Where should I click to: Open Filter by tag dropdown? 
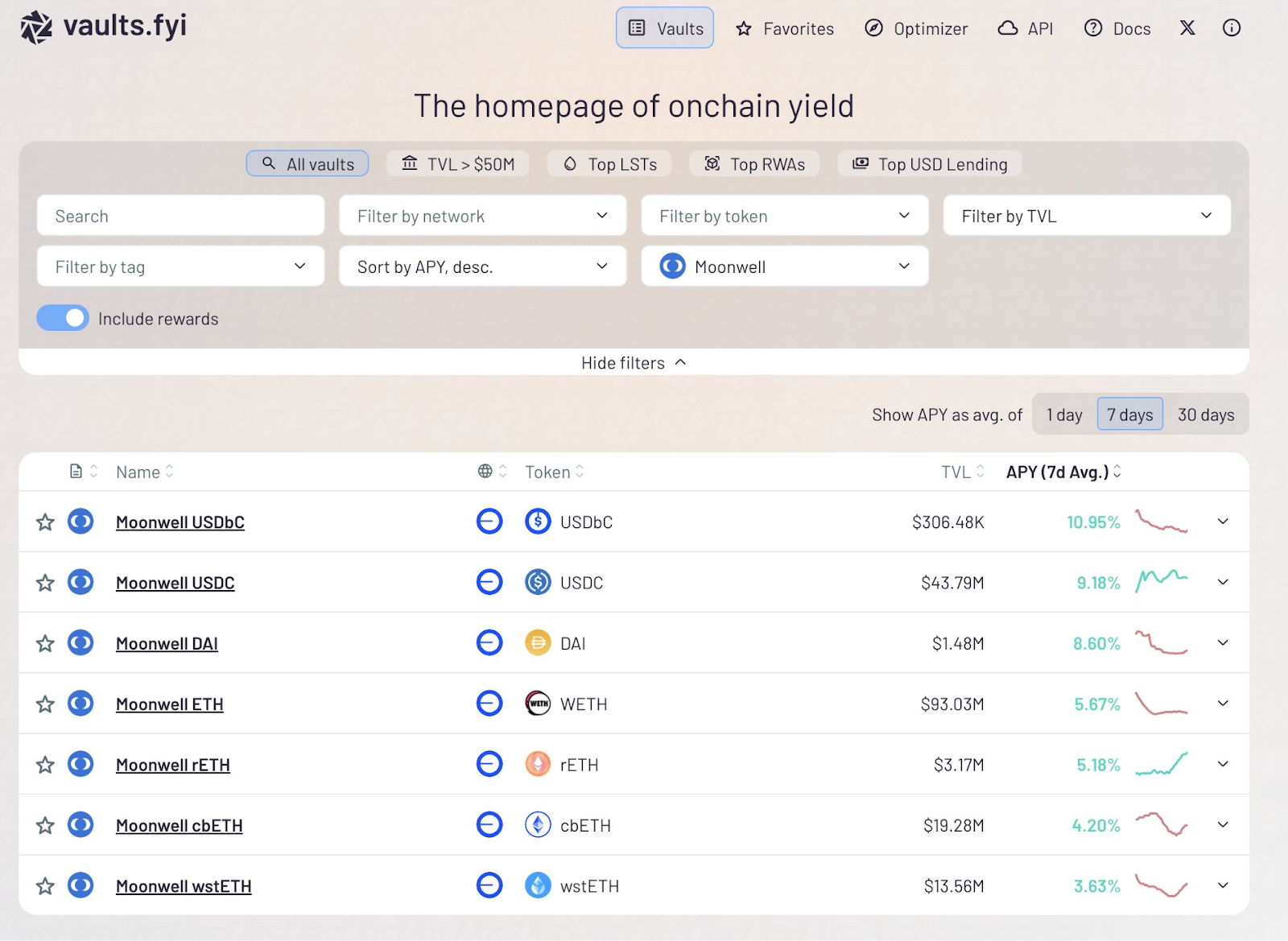(180, 266)
